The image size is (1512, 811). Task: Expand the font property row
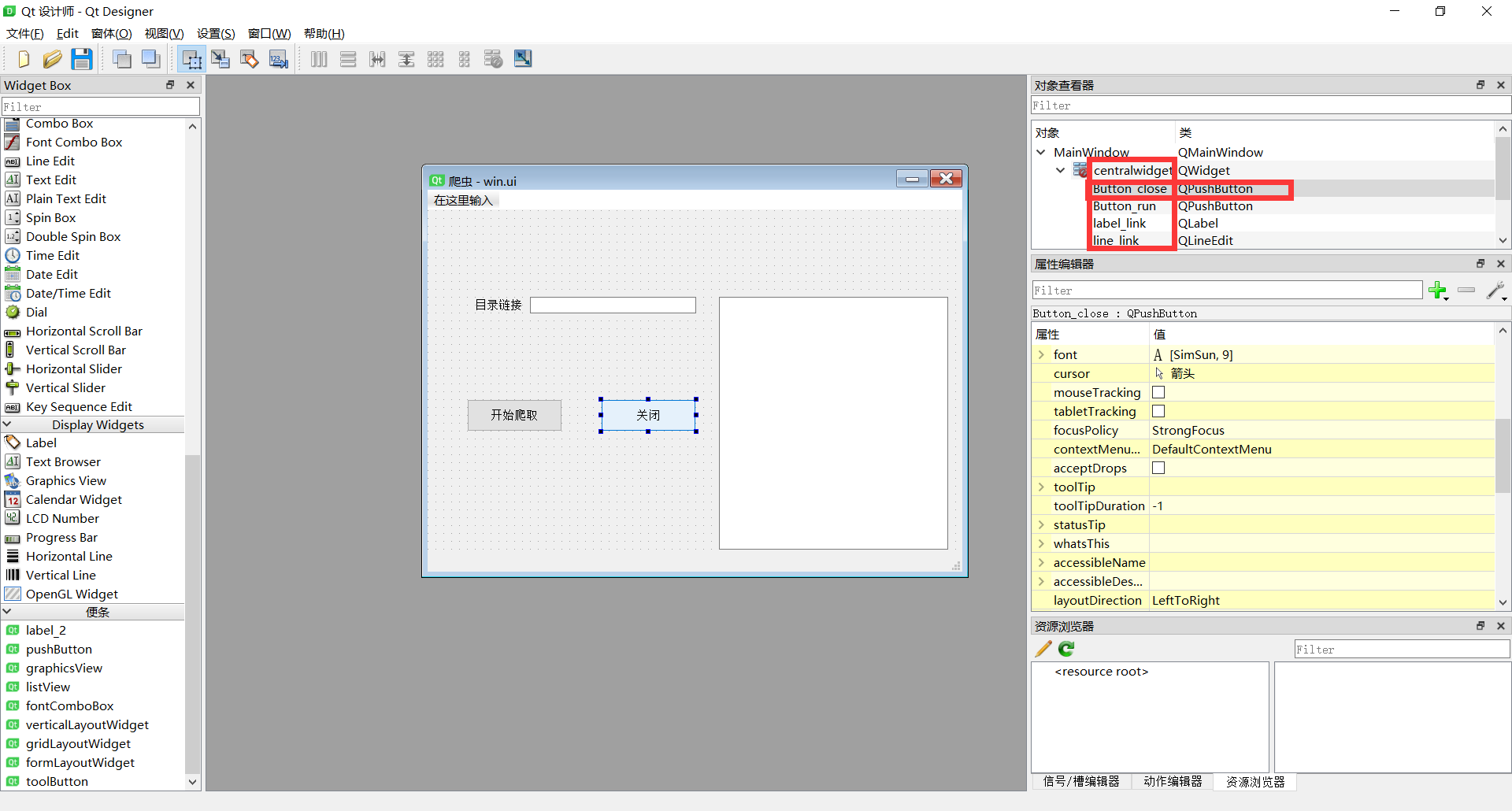[x=1041, y=355]
